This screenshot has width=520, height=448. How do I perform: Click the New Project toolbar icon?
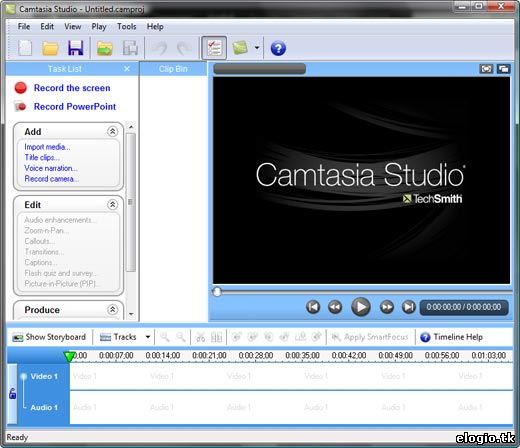click(x=25, y=48)
